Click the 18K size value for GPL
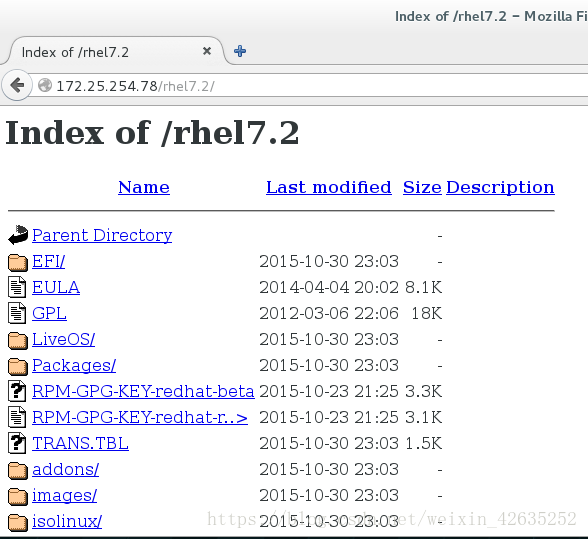Screen dimensions: 588x539 pos(427,313)
